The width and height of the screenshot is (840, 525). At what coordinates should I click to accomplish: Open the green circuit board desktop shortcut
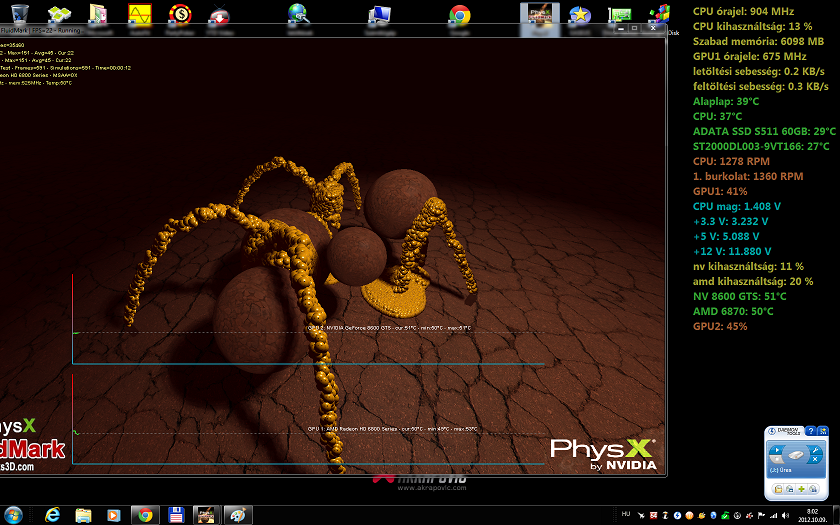(620, 15)
